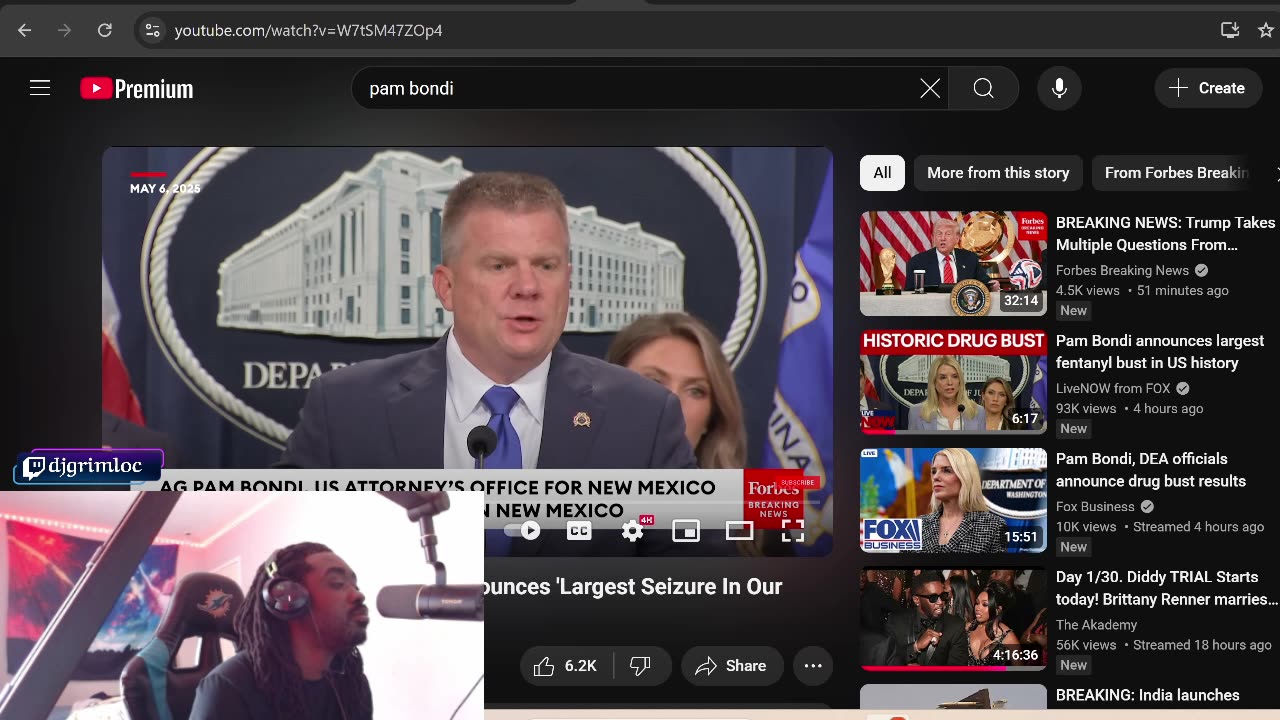Visit the LiveNOW from FOX channel
1280x720 pixels.
click(x=1113, y=388)
